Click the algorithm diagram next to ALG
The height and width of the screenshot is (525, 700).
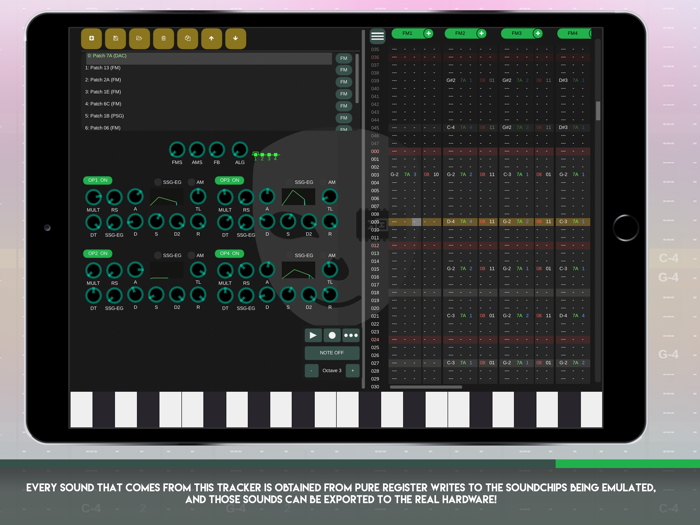tap(266, 155)
